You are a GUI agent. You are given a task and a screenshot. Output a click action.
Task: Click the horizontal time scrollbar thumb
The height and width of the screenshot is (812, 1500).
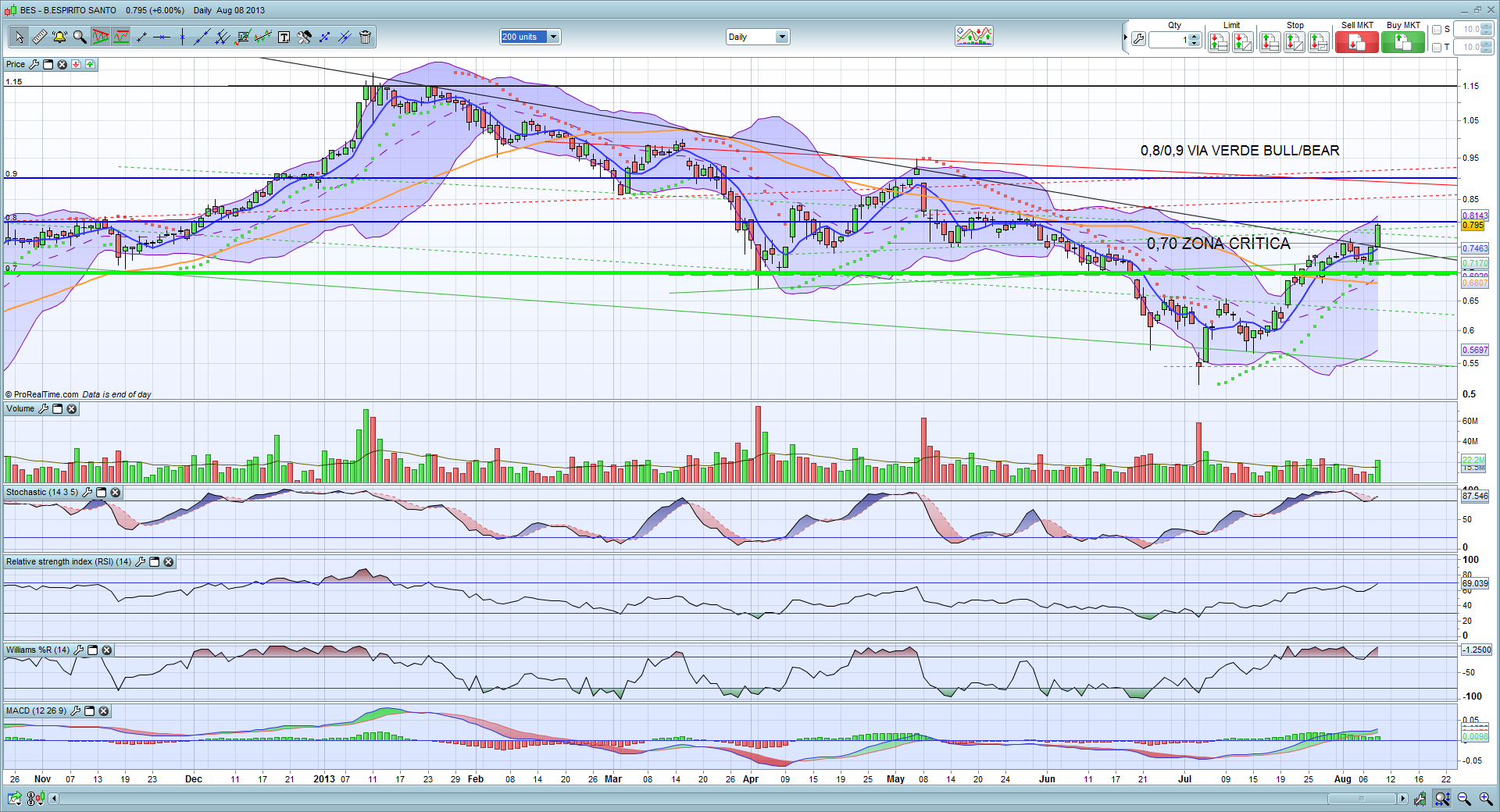1361,799
